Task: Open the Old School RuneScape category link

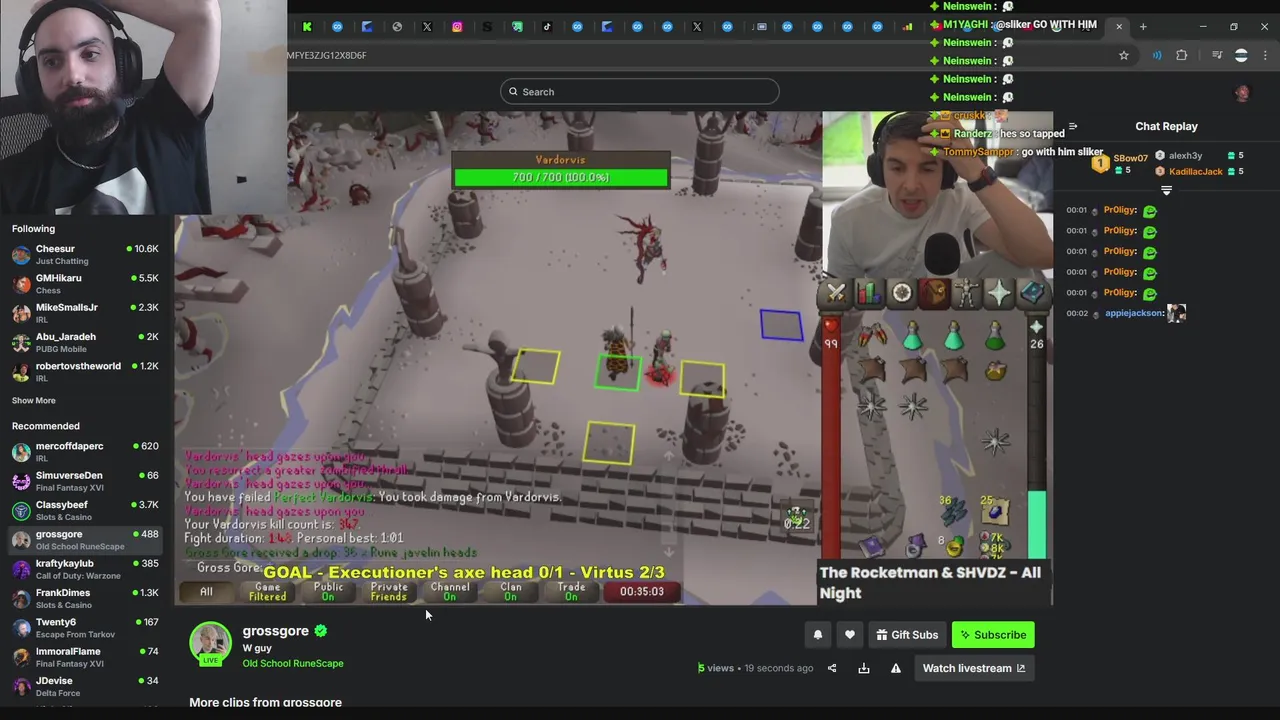Action: (293, 664)
